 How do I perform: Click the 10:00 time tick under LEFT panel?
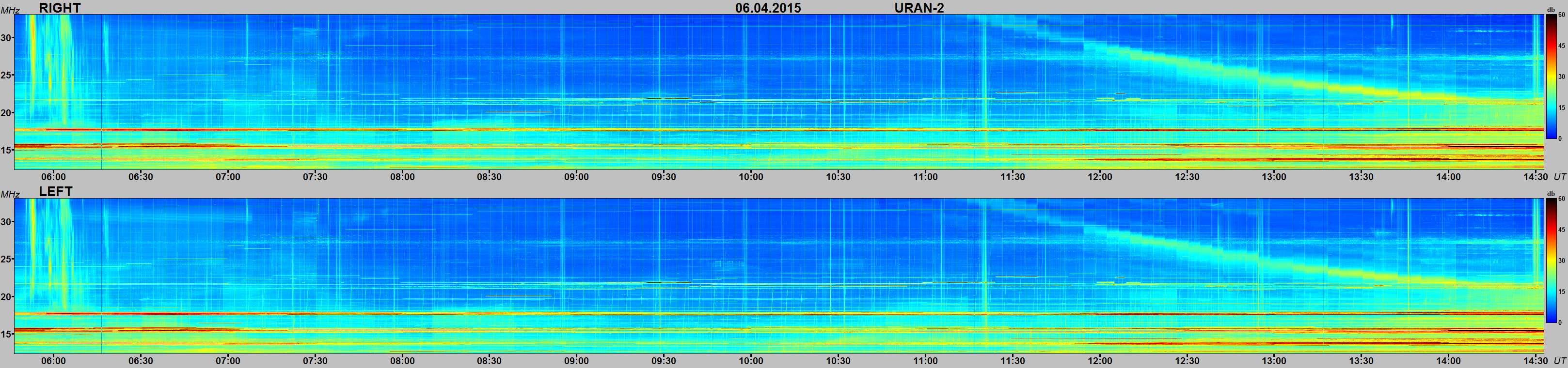coord(750,361)
